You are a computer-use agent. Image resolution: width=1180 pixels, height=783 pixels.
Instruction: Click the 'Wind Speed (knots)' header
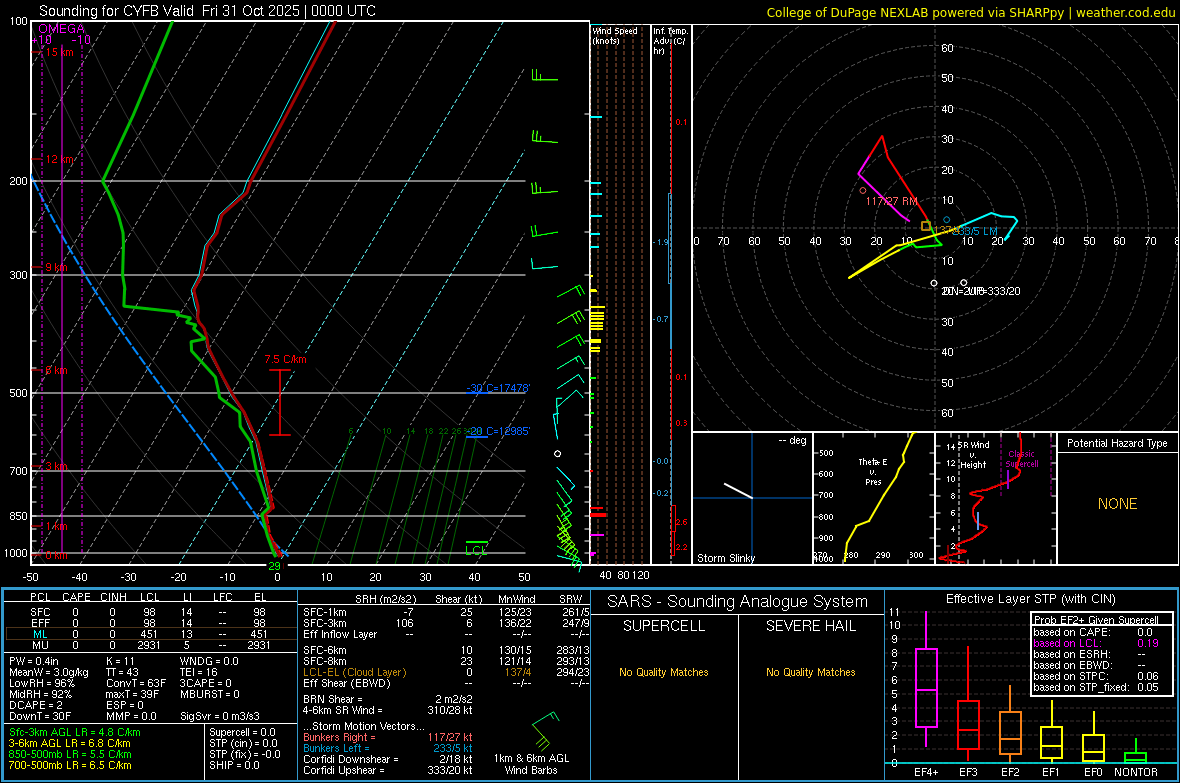[615, 35]
